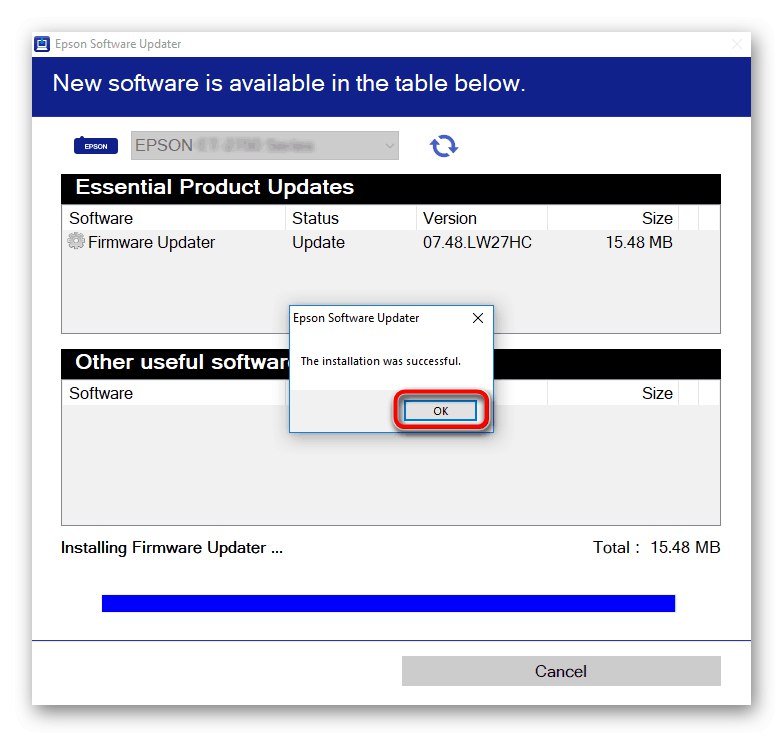Click the printer dropdown chevron arrow
The width and height of the screenshot is (783, 737).
point(390,146)
